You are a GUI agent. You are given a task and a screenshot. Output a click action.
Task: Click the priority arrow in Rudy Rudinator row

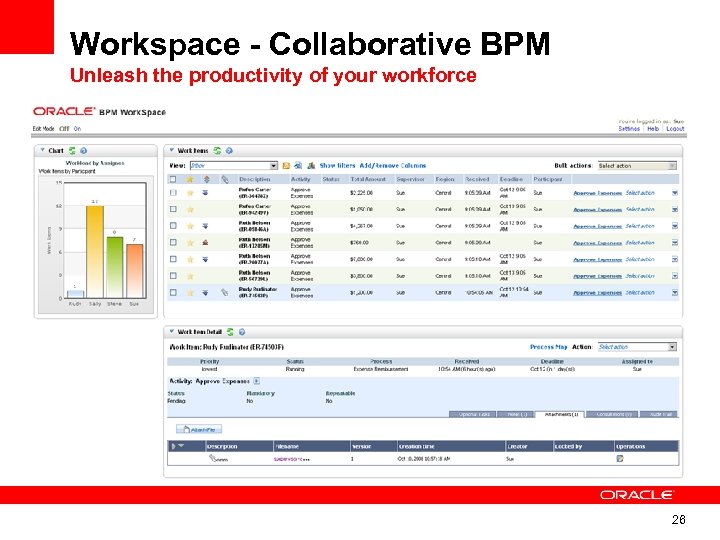pos(205,292)
